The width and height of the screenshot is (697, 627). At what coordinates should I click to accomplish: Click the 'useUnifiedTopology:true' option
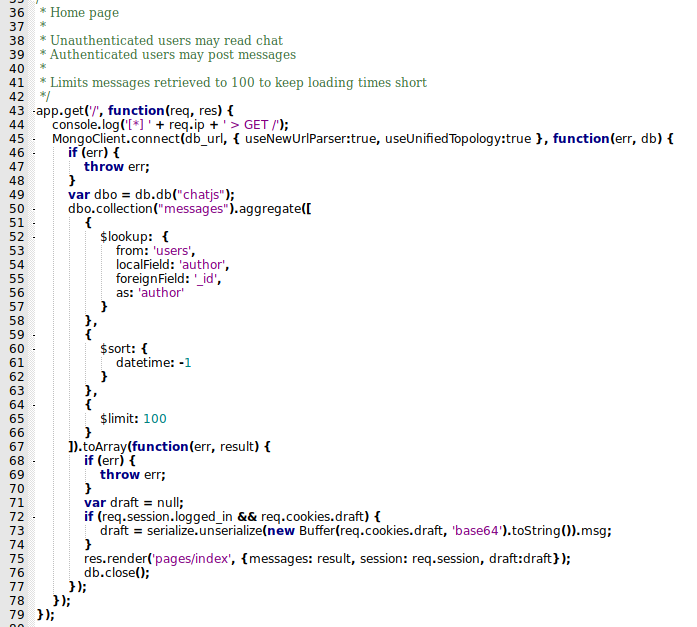[458, 139]
